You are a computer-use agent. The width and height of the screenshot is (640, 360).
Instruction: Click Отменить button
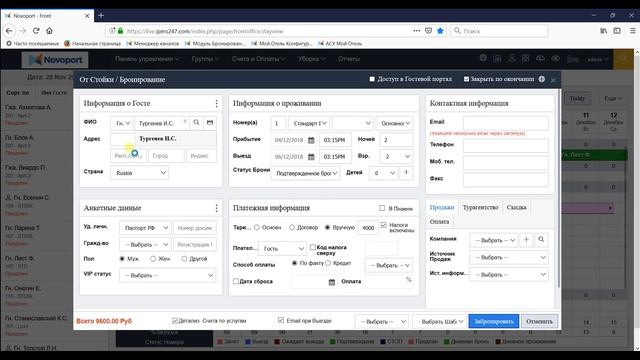(539, 321)
